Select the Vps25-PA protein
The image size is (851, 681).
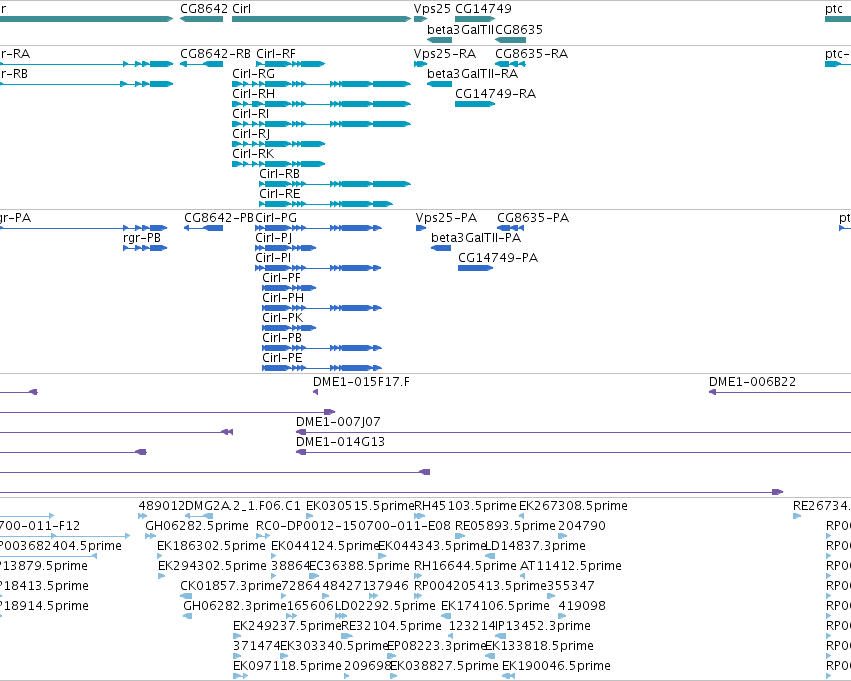[x=421, y=228]
